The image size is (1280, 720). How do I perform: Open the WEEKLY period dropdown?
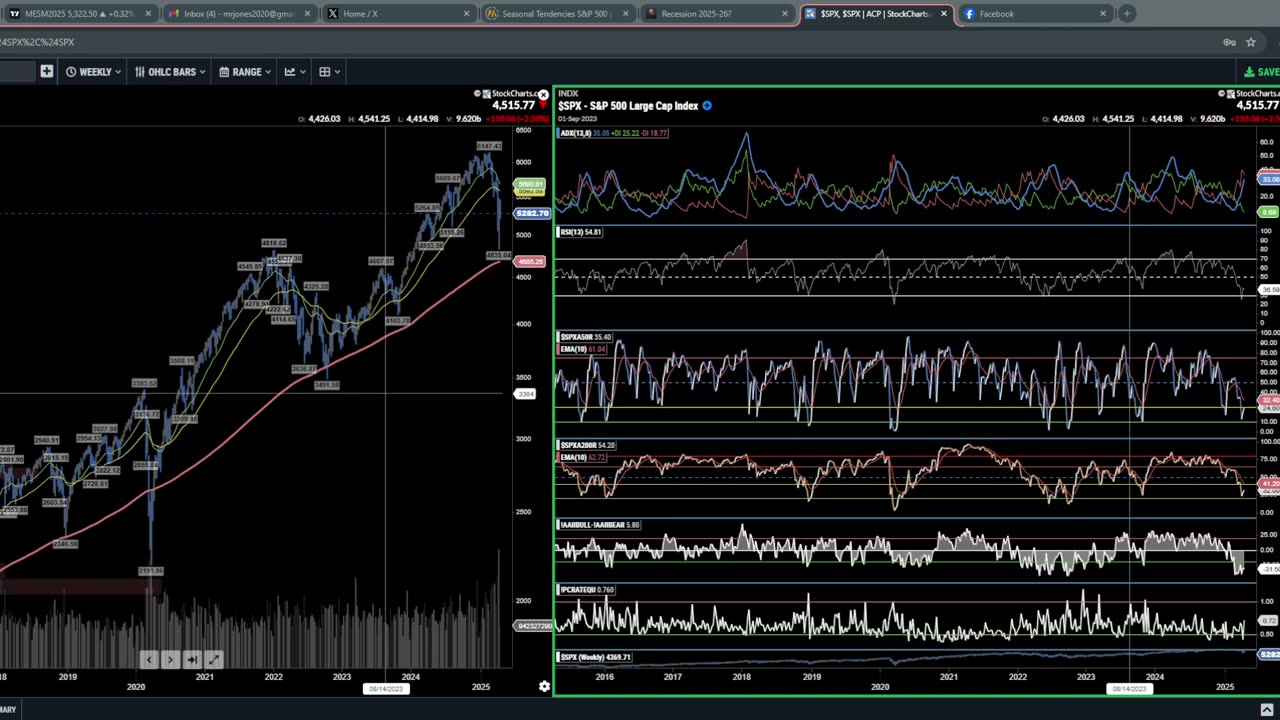point(93,72)
